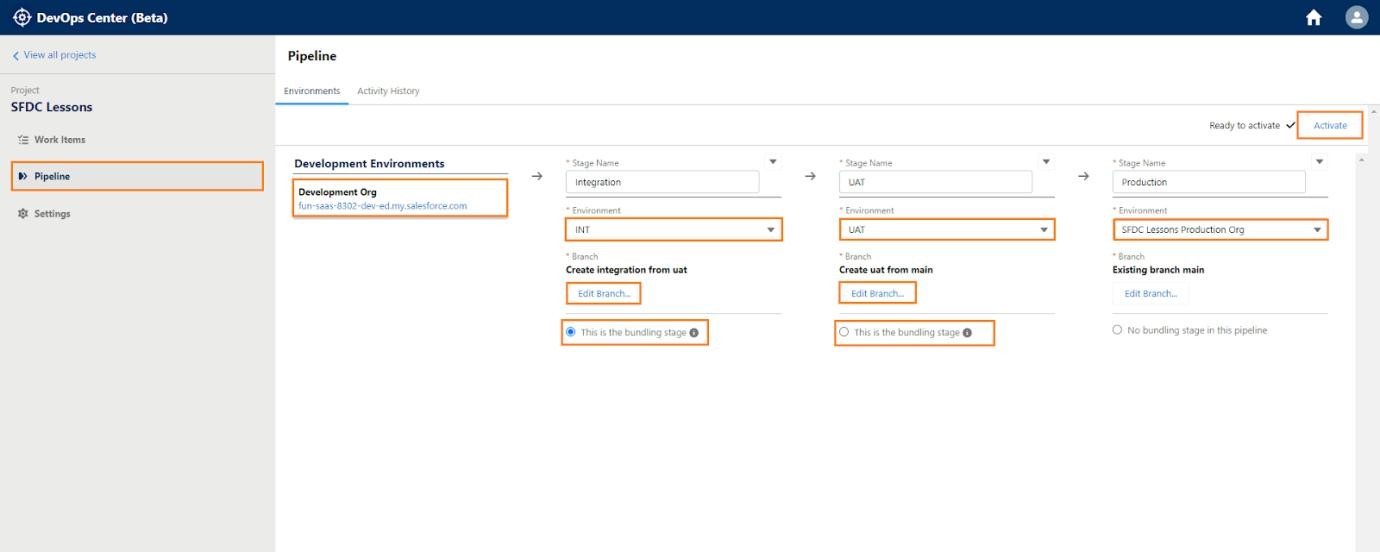Viewport: 1380px width, 552px height.
Task: Open the INT environment dropdown
Action: (x=673, y=230)
